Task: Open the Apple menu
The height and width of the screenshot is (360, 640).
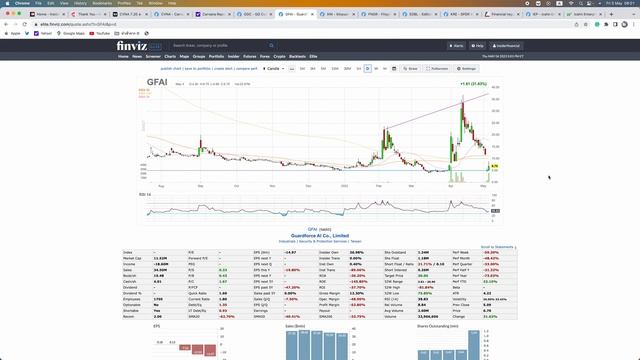Action: coord(7,3)
